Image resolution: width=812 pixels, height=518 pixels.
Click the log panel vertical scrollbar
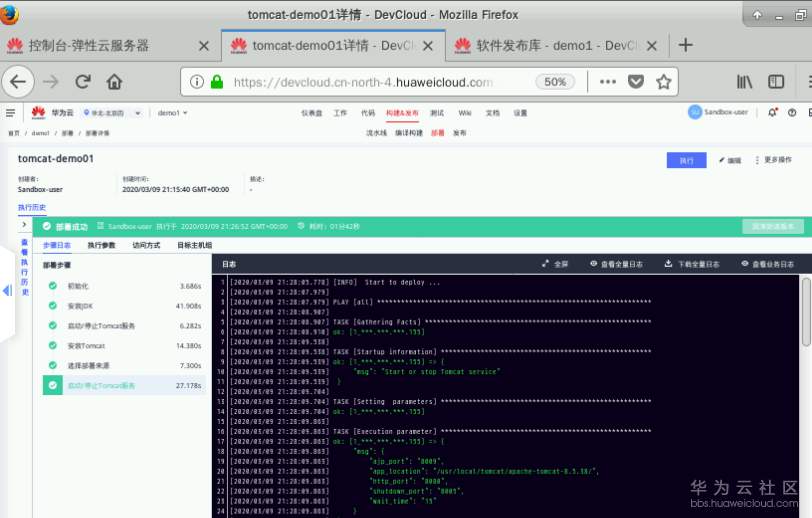(806, 312)
